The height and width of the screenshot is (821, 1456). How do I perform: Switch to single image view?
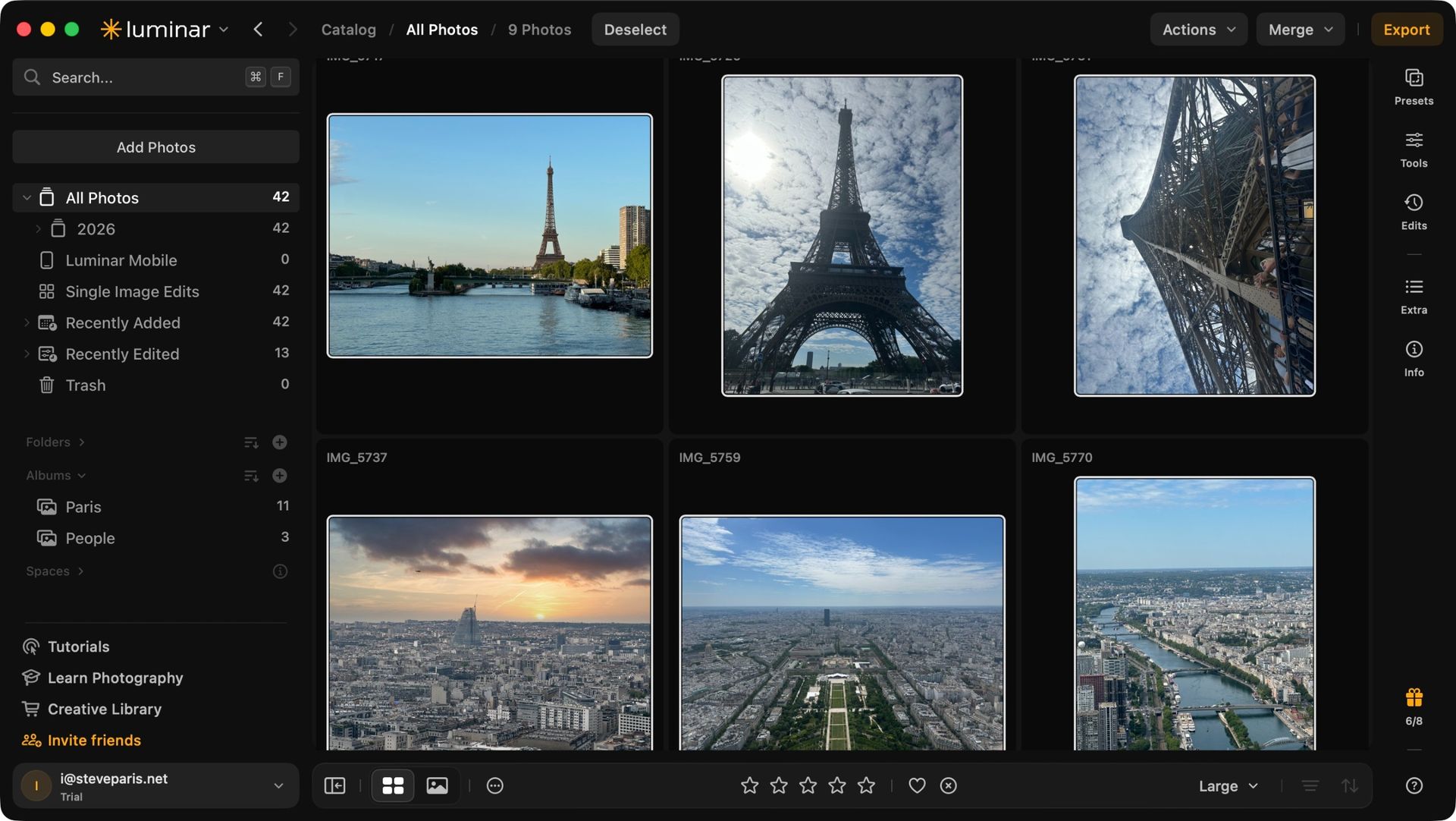click(437, 785)
